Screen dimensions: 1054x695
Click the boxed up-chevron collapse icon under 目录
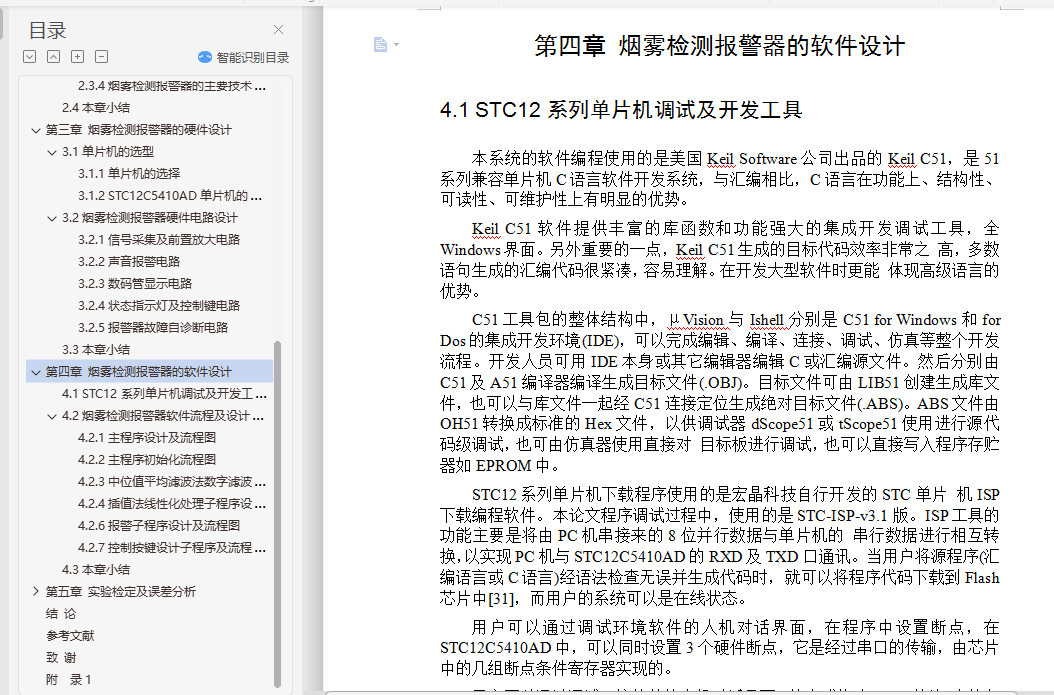click(x=53, y=56)
